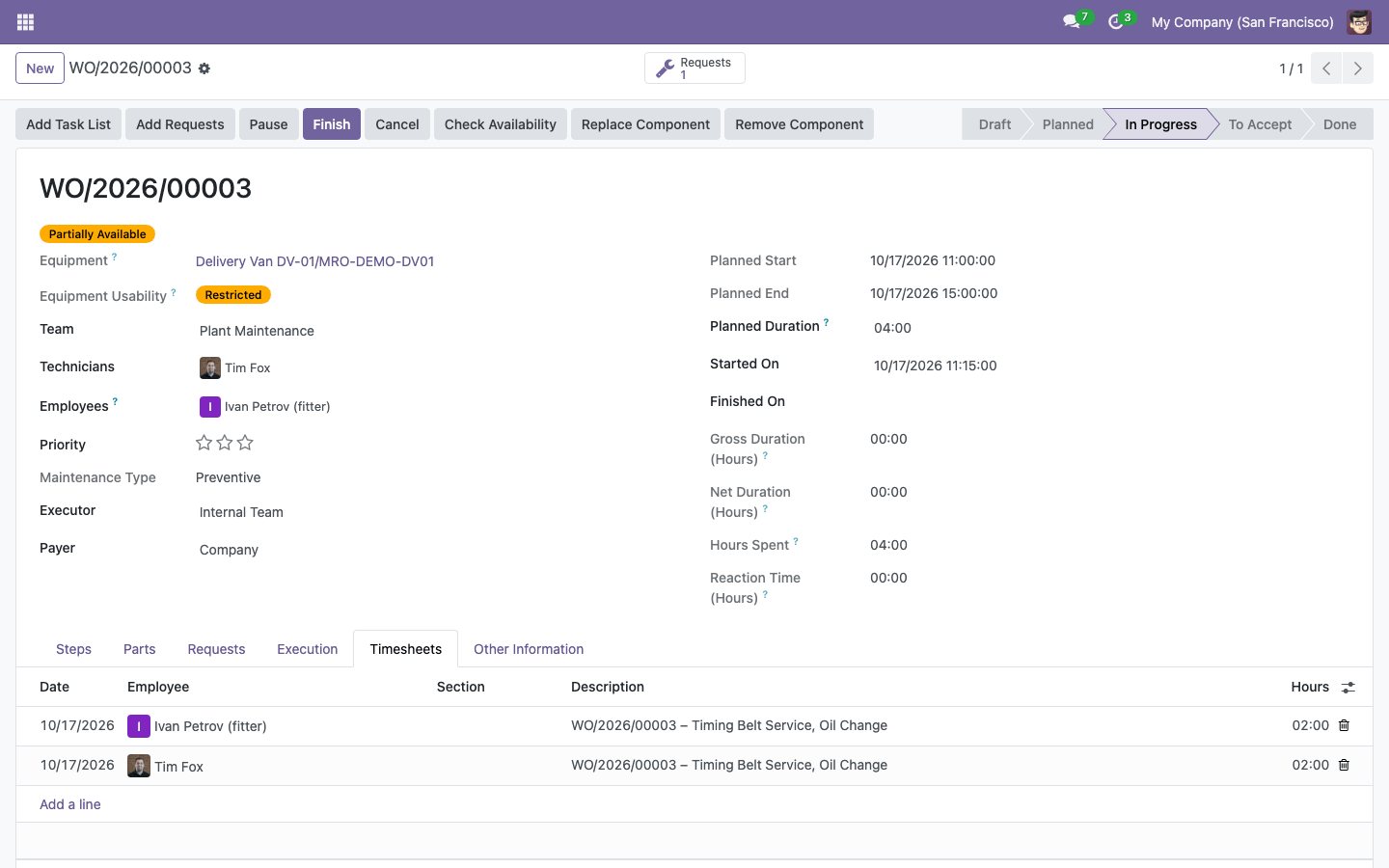Click Tim Fox row hours 02:00
This screenshot has height=868, width=1389.
(1310, 765)
